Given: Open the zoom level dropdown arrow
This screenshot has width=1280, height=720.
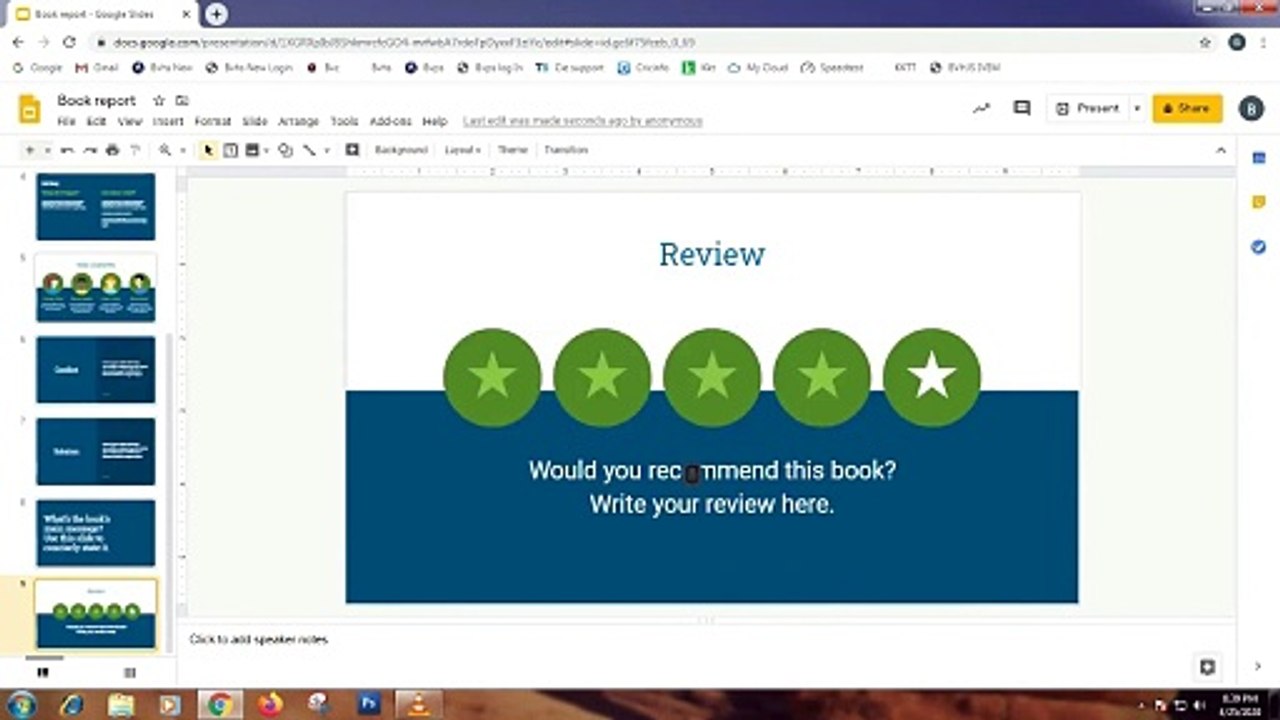Looking at the screenshot, I should 182,150.
